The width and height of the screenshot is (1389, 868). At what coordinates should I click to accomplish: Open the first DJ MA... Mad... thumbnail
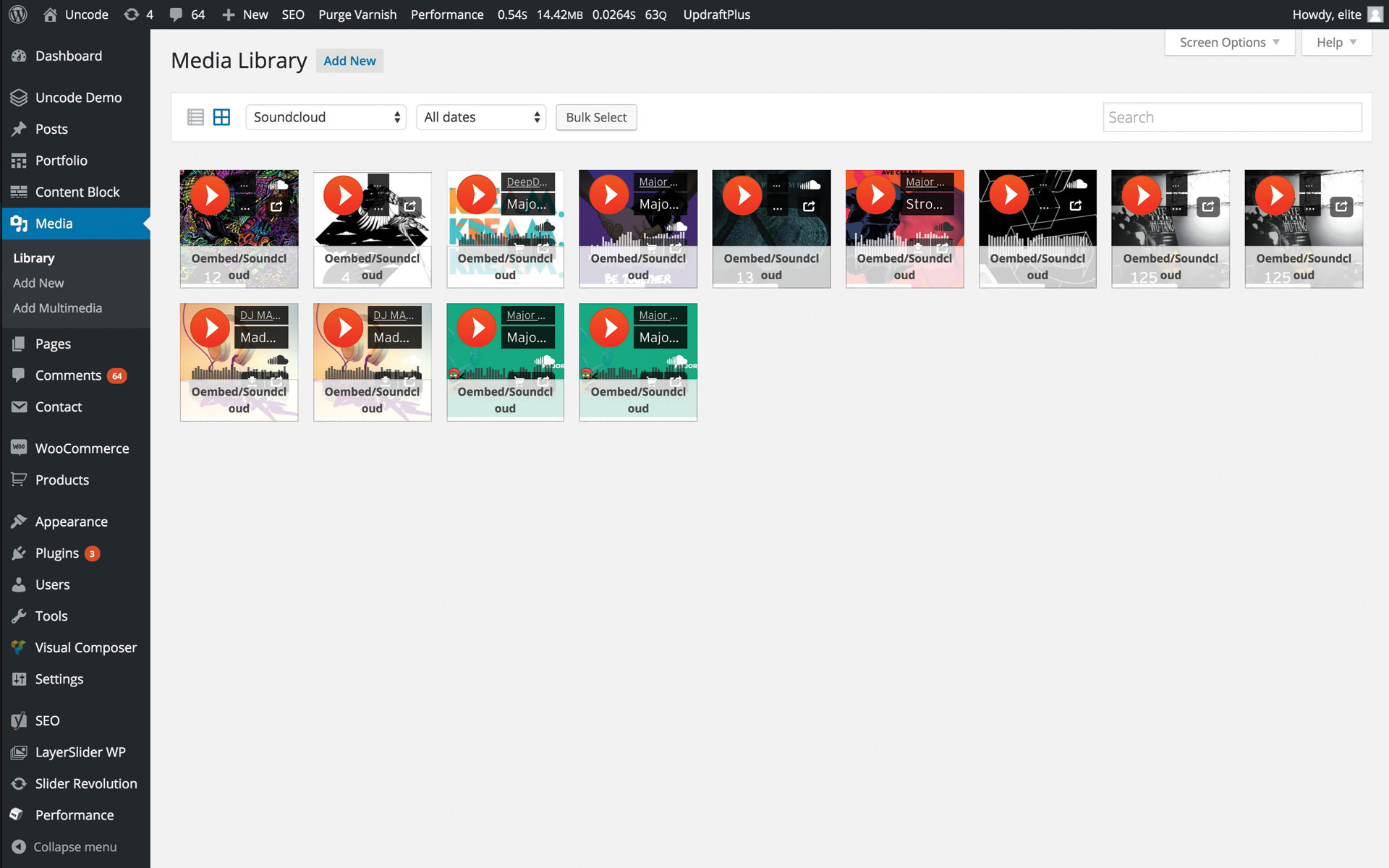[239, 362]
